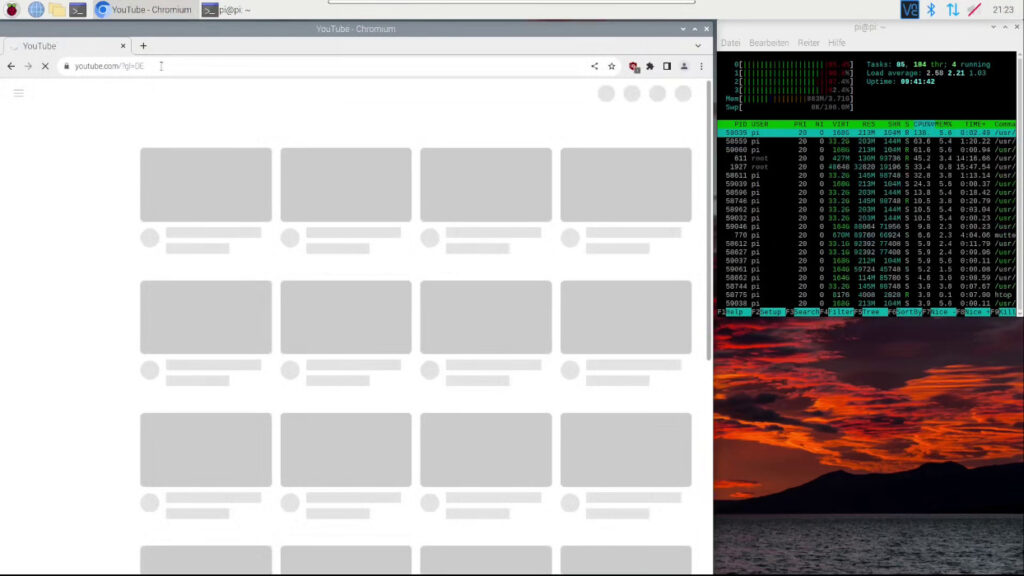Open the Chromium three-dot menu

click(701, 66)
